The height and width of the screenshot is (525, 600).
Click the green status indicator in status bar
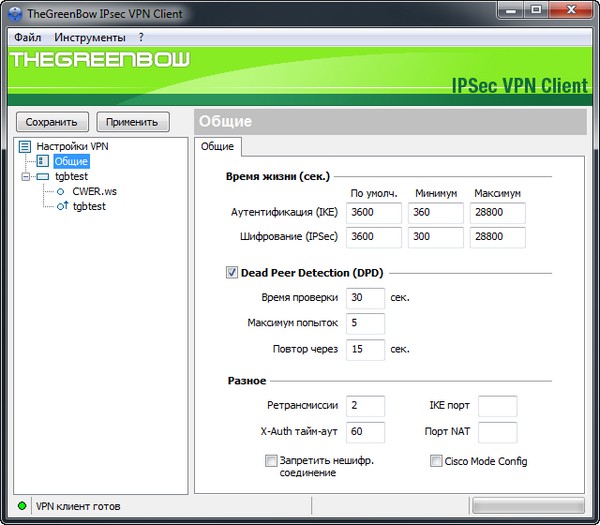(x=21, y=507)
